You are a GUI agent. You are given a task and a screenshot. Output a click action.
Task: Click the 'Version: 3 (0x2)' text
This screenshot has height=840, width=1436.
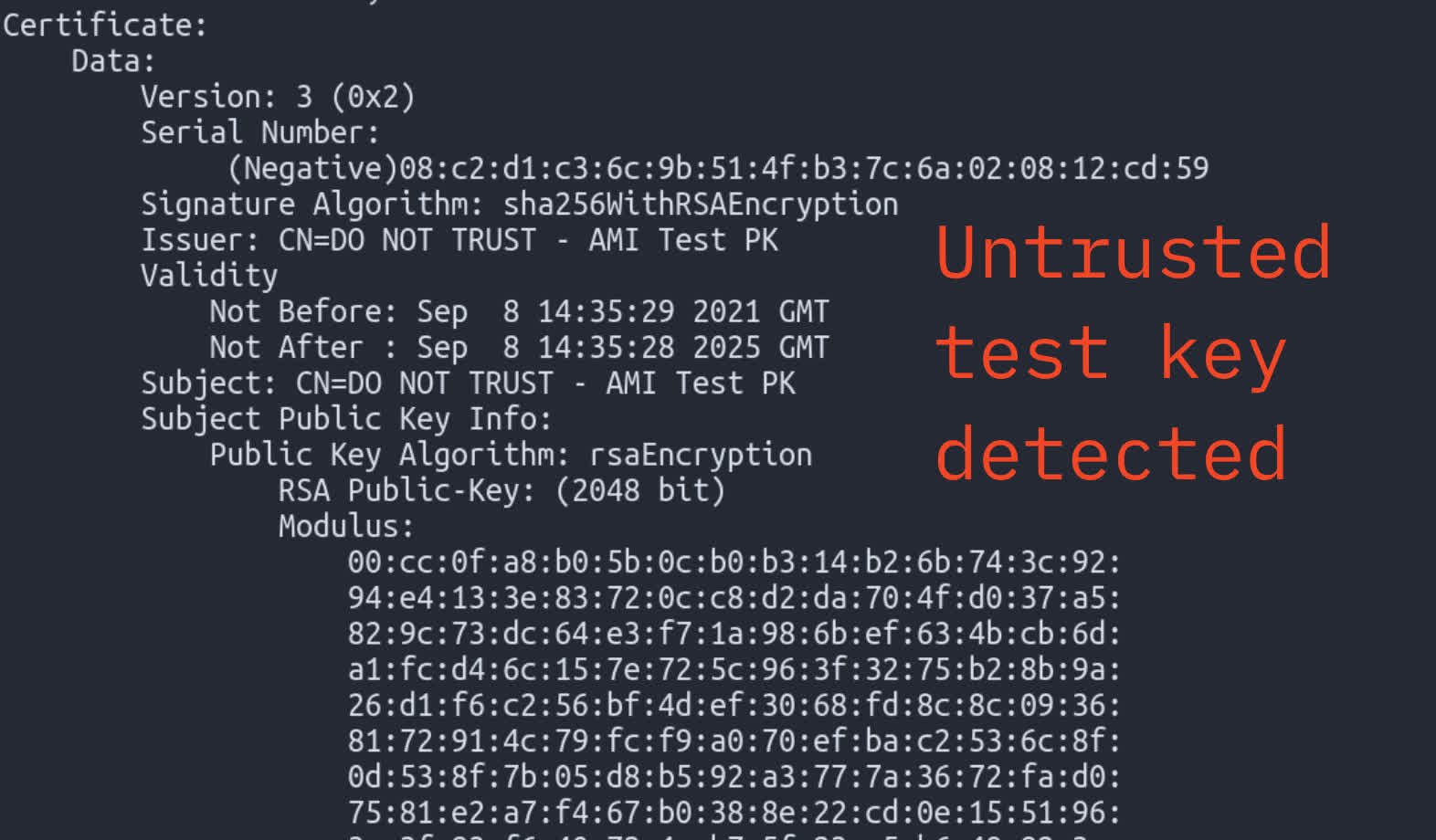point(278,97)
